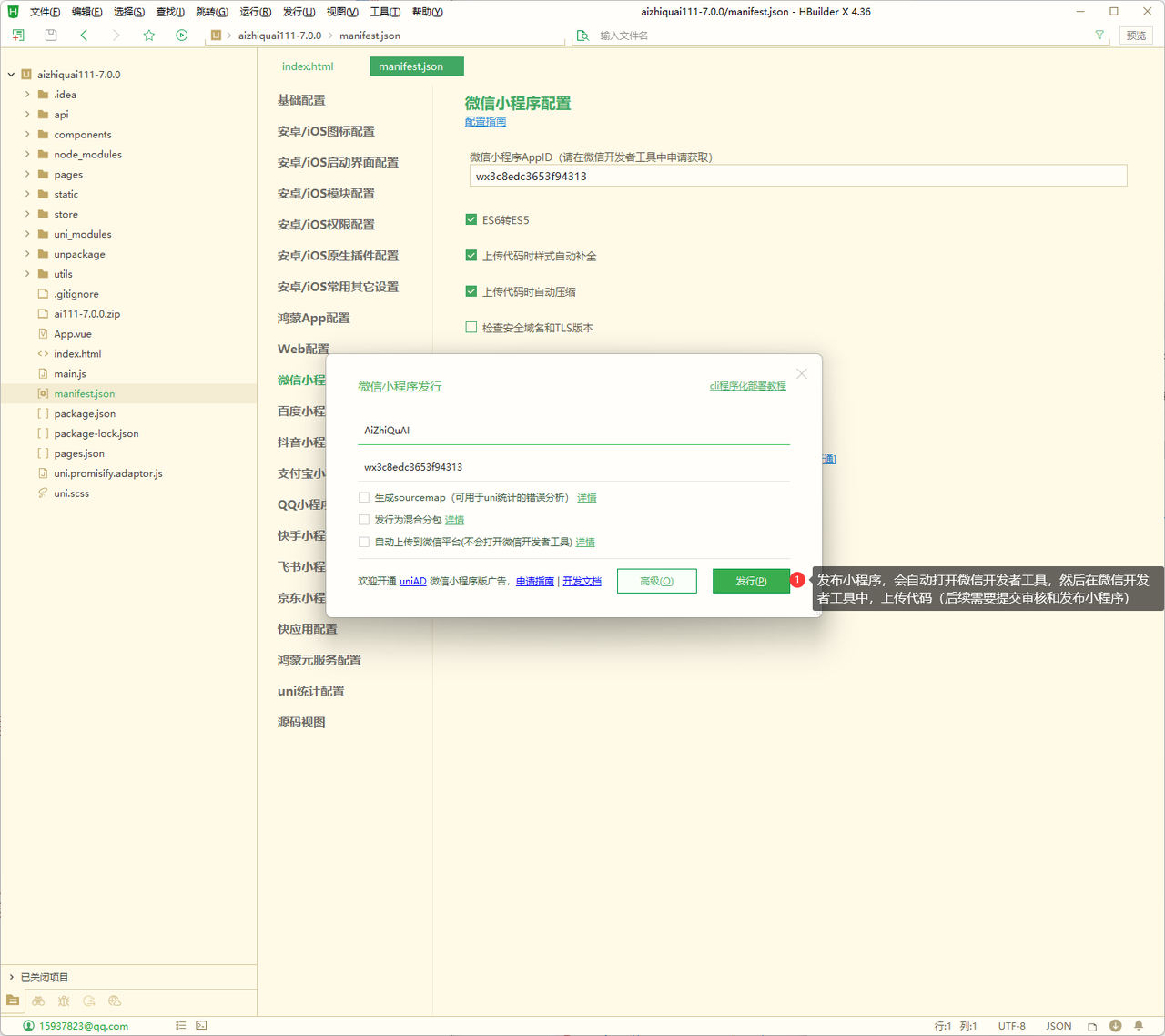Toggle the ES6转ES5 checkbox
1165x1036 pixels.
[x=471, y=219]
